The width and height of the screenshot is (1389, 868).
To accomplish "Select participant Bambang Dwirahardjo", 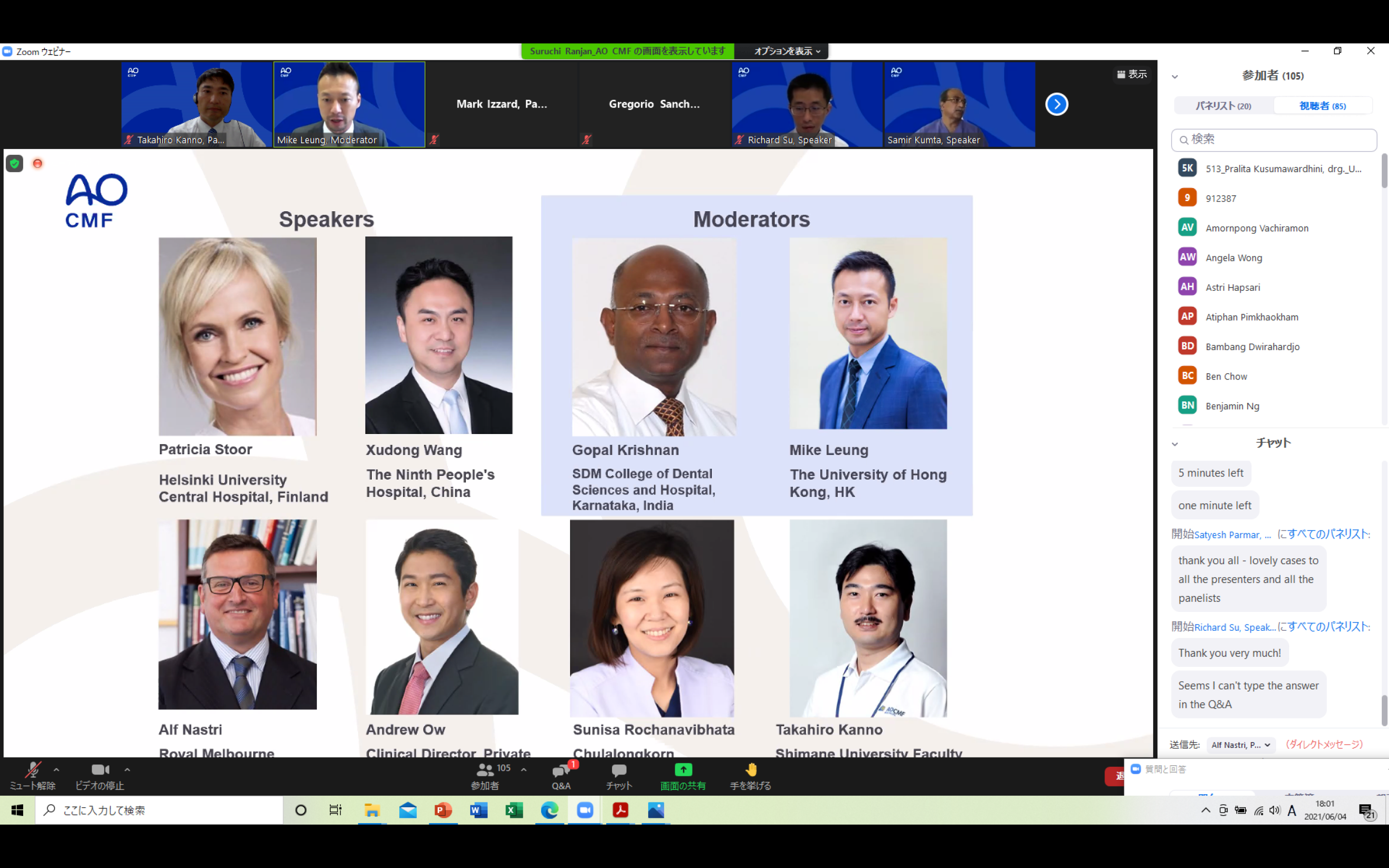I will (x=1274, y=346).
